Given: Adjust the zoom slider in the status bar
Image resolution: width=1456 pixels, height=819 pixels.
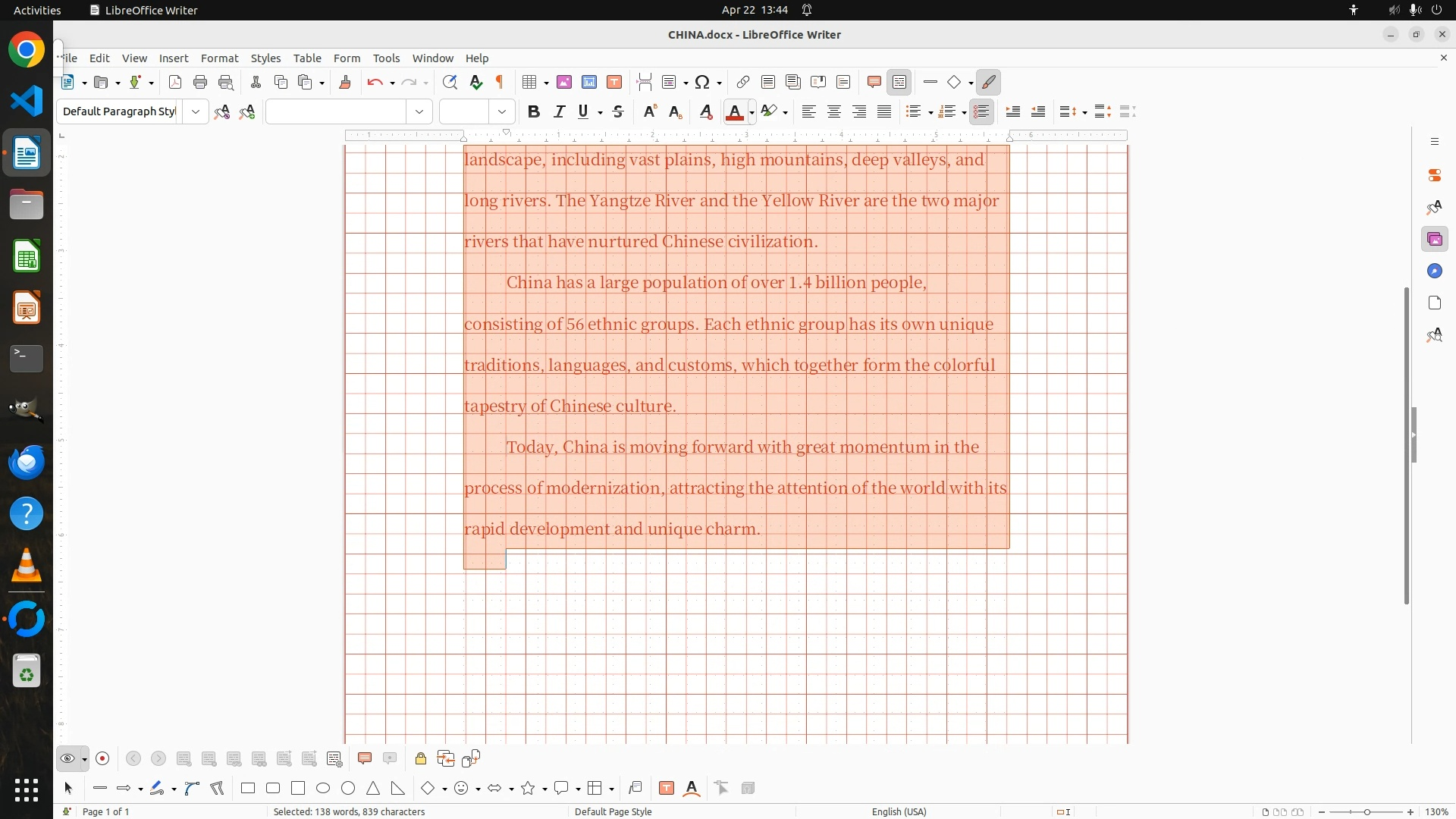Looking at the screenshot, I should (x=1367, y=811).
